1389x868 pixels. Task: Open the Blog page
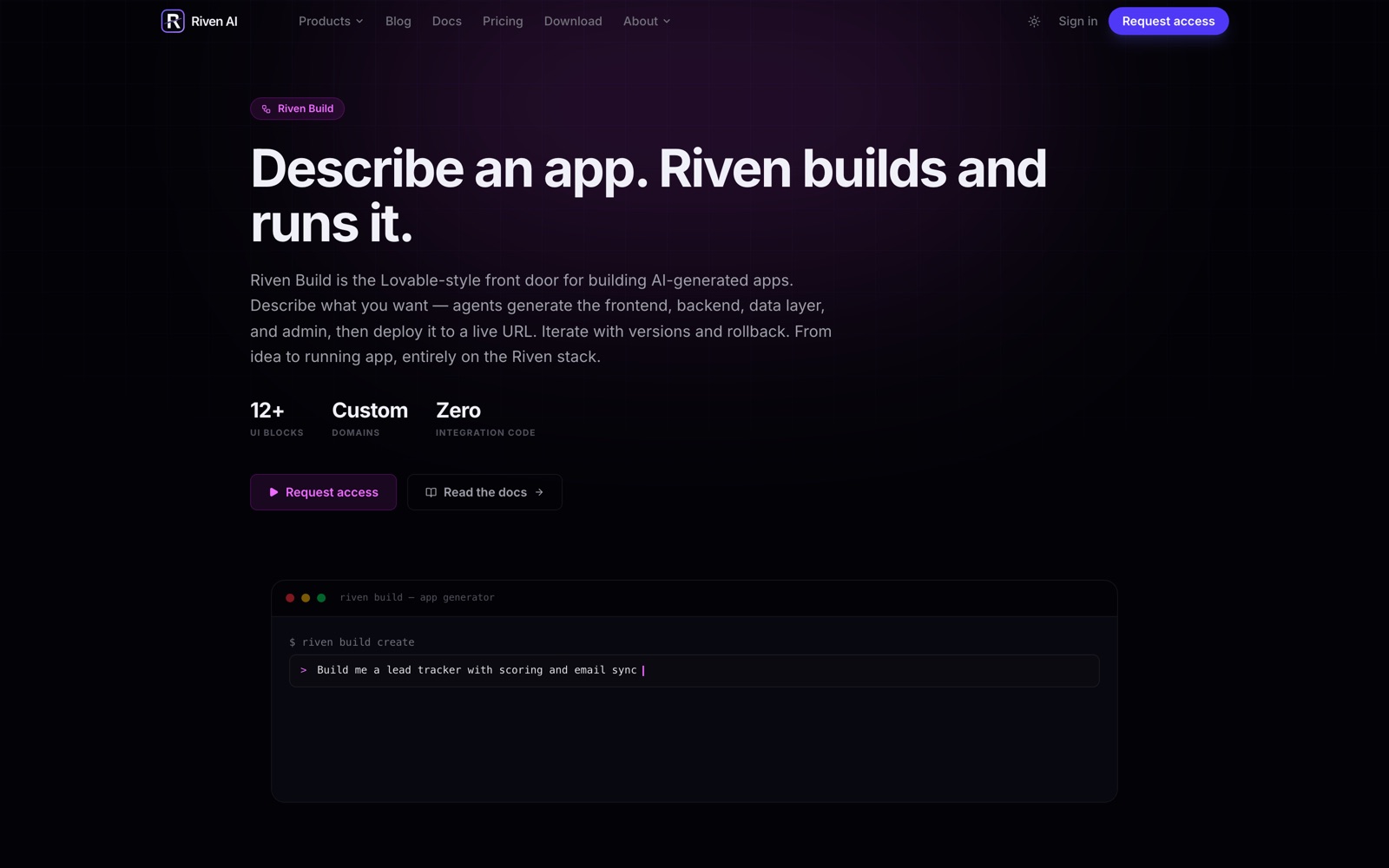coord(398,21)
